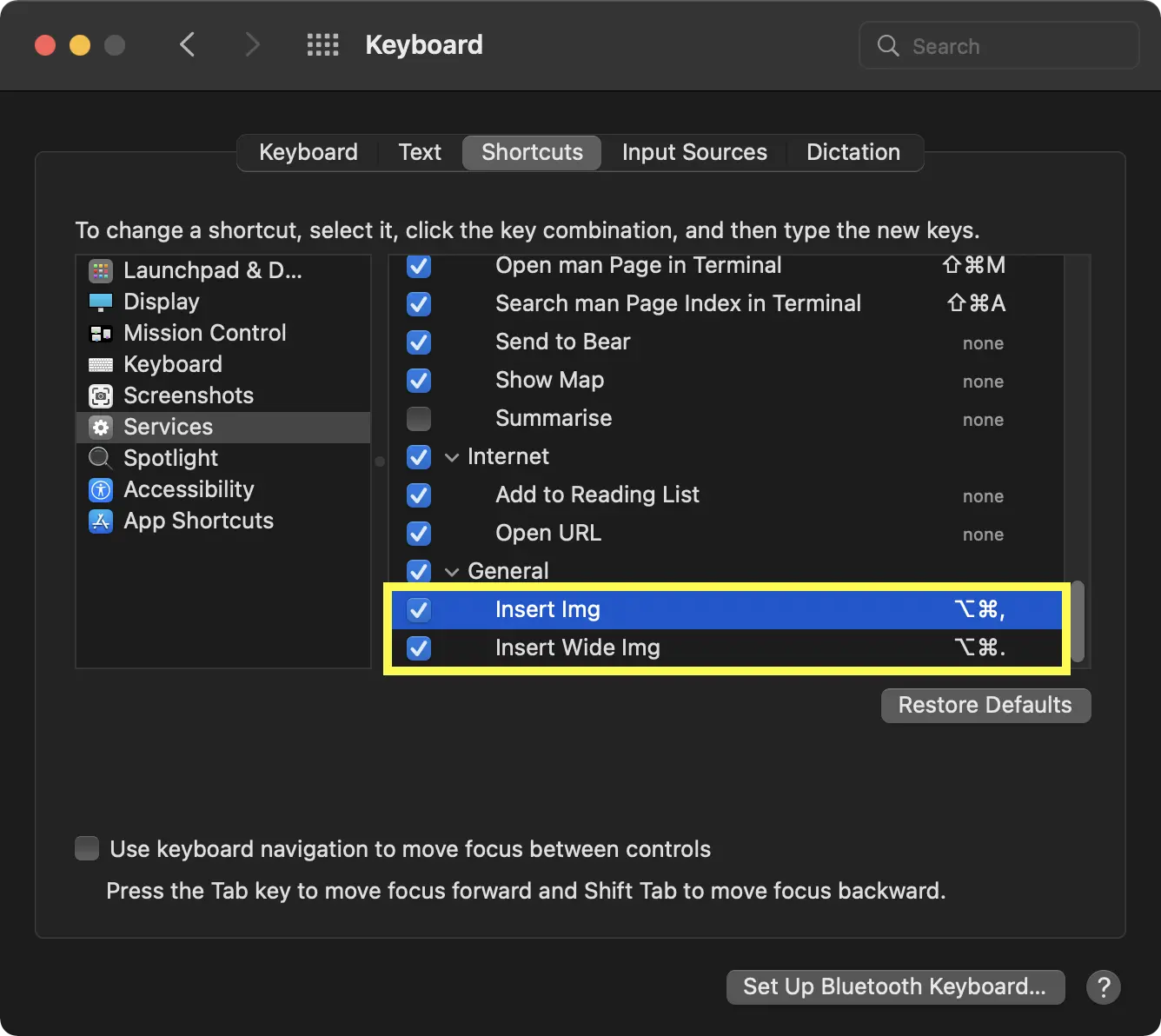
Task: Click the back navigation arrow
Action: [x=188, y=44]
